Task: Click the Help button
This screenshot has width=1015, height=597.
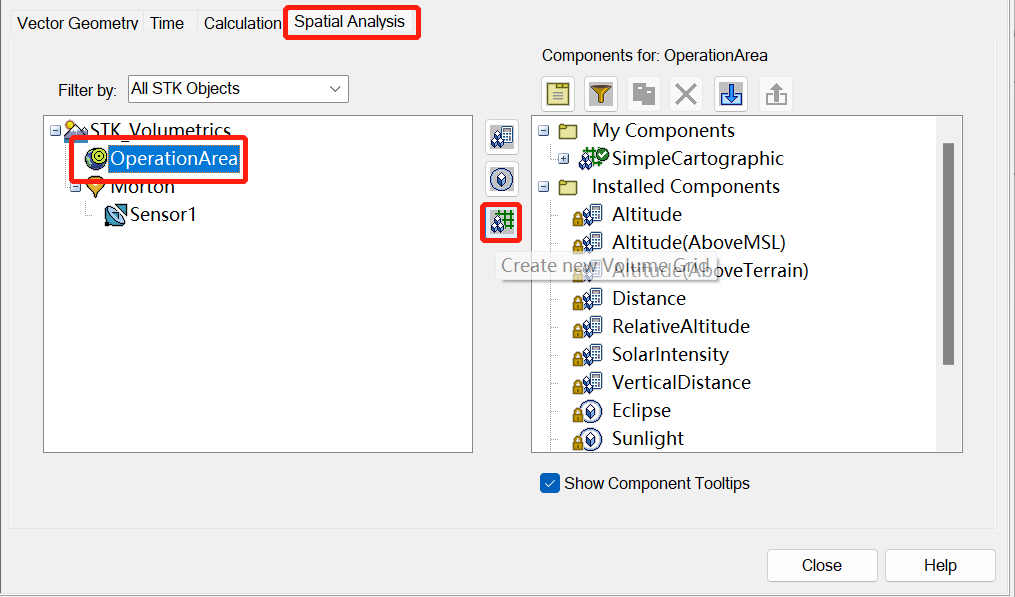Action: 940,565
